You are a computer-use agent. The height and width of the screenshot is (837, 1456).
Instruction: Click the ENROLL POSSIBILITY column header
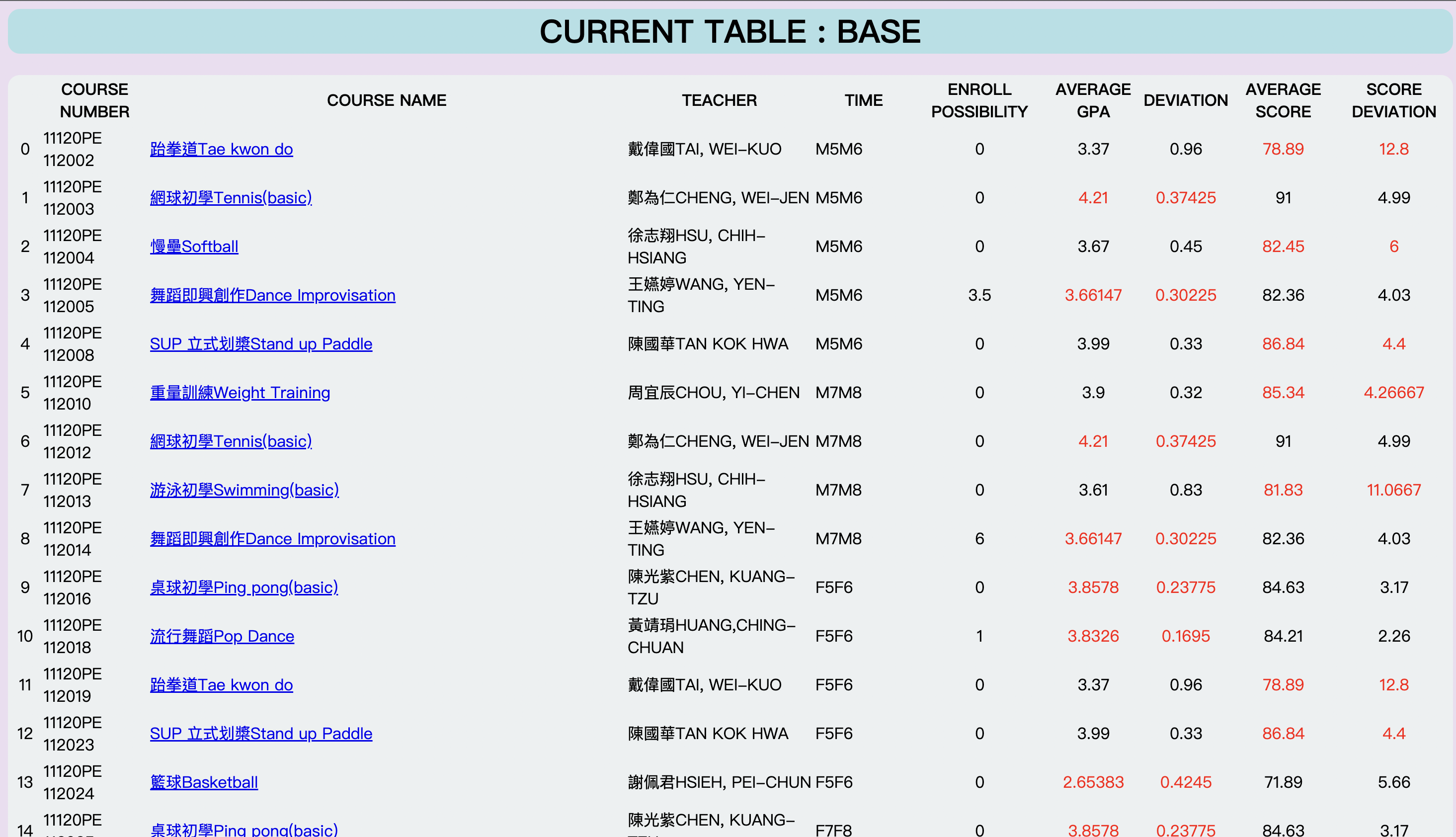tap(979, 100)
